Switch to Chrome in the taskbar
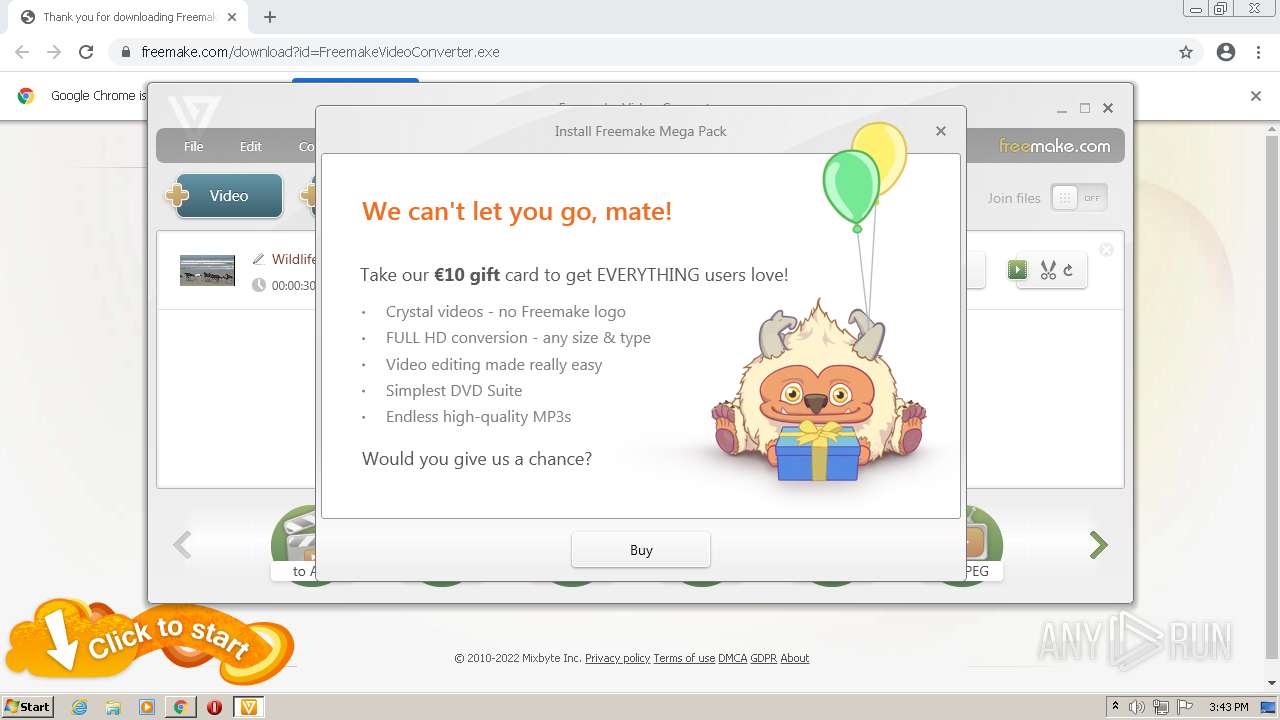Screen dimensions: 1280x720 pyautogui.click(x=180, y=707)
